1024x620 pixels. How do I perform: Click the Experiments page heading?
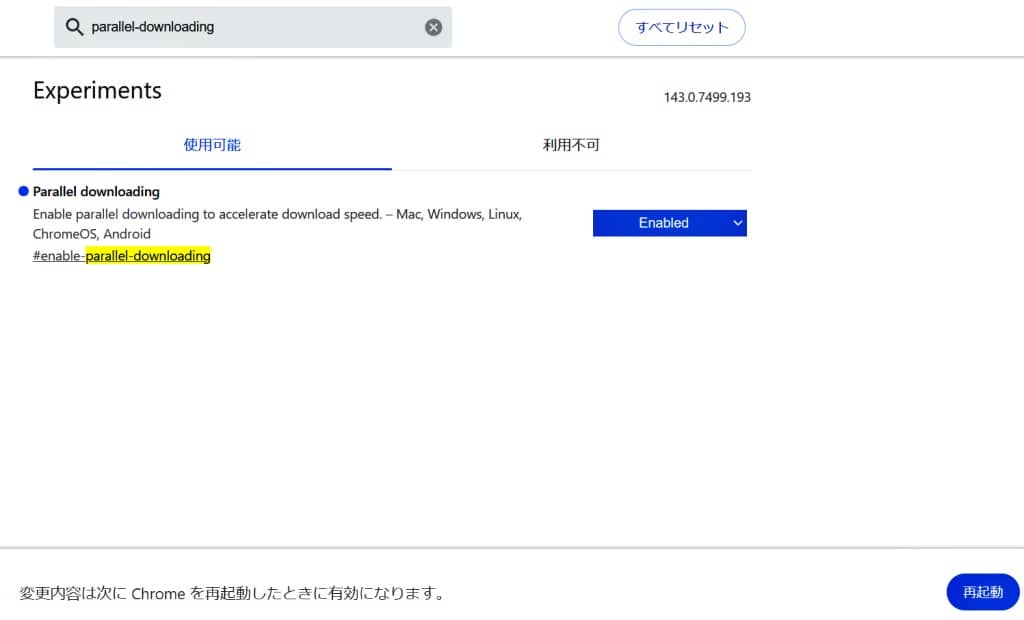[x=97, y=90]
